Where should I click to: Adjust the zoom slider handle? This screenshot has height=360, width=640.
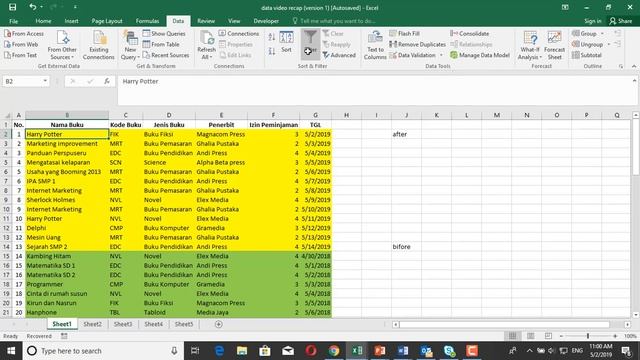[x=588, y=336]
